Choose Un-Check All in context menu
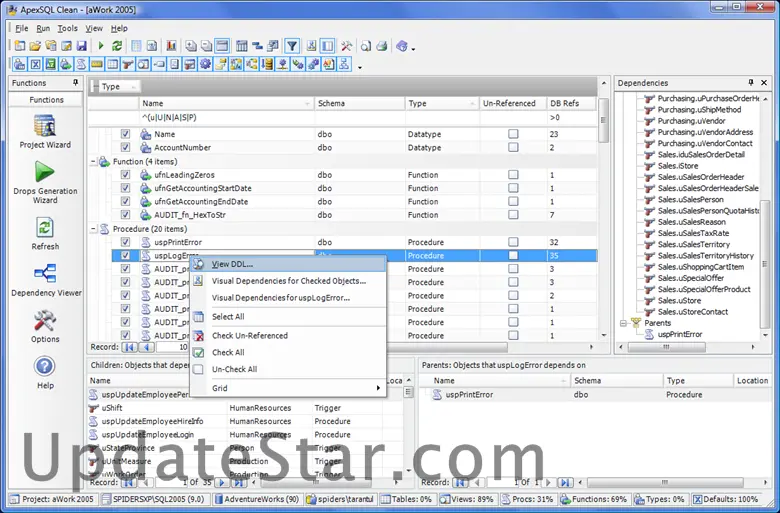The image size is (780, 513). coord(289,369)
